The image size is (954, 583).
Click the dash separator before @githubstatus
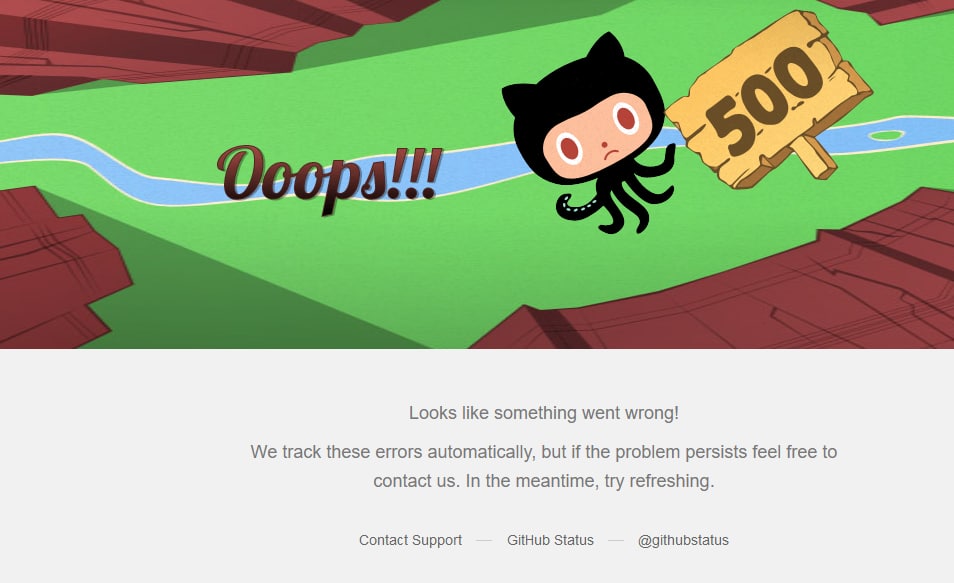pyautogui.click(x=616, y=540)
